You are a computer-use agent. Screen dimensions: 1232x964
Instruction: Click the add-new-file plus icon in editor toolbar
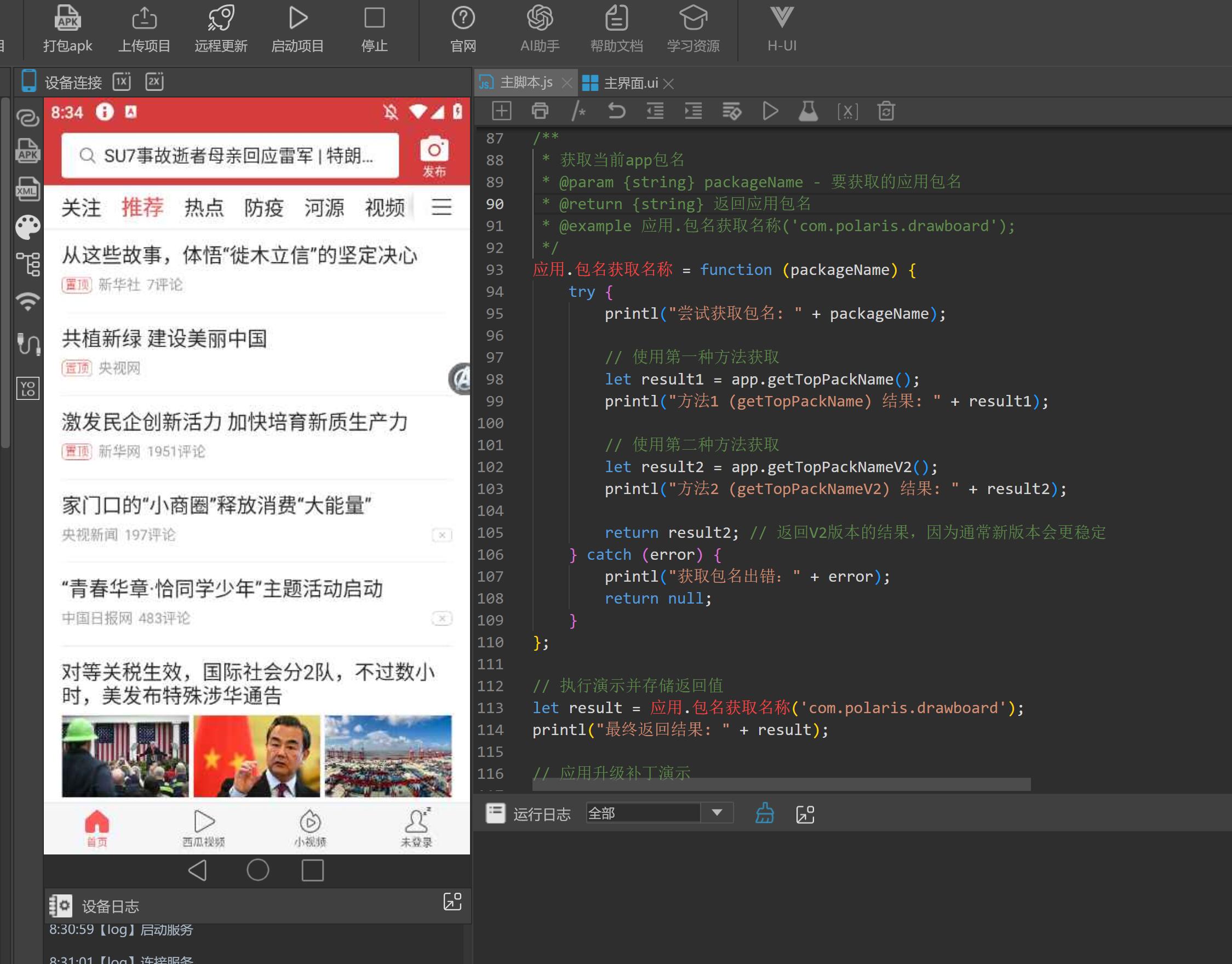point(501,111)
